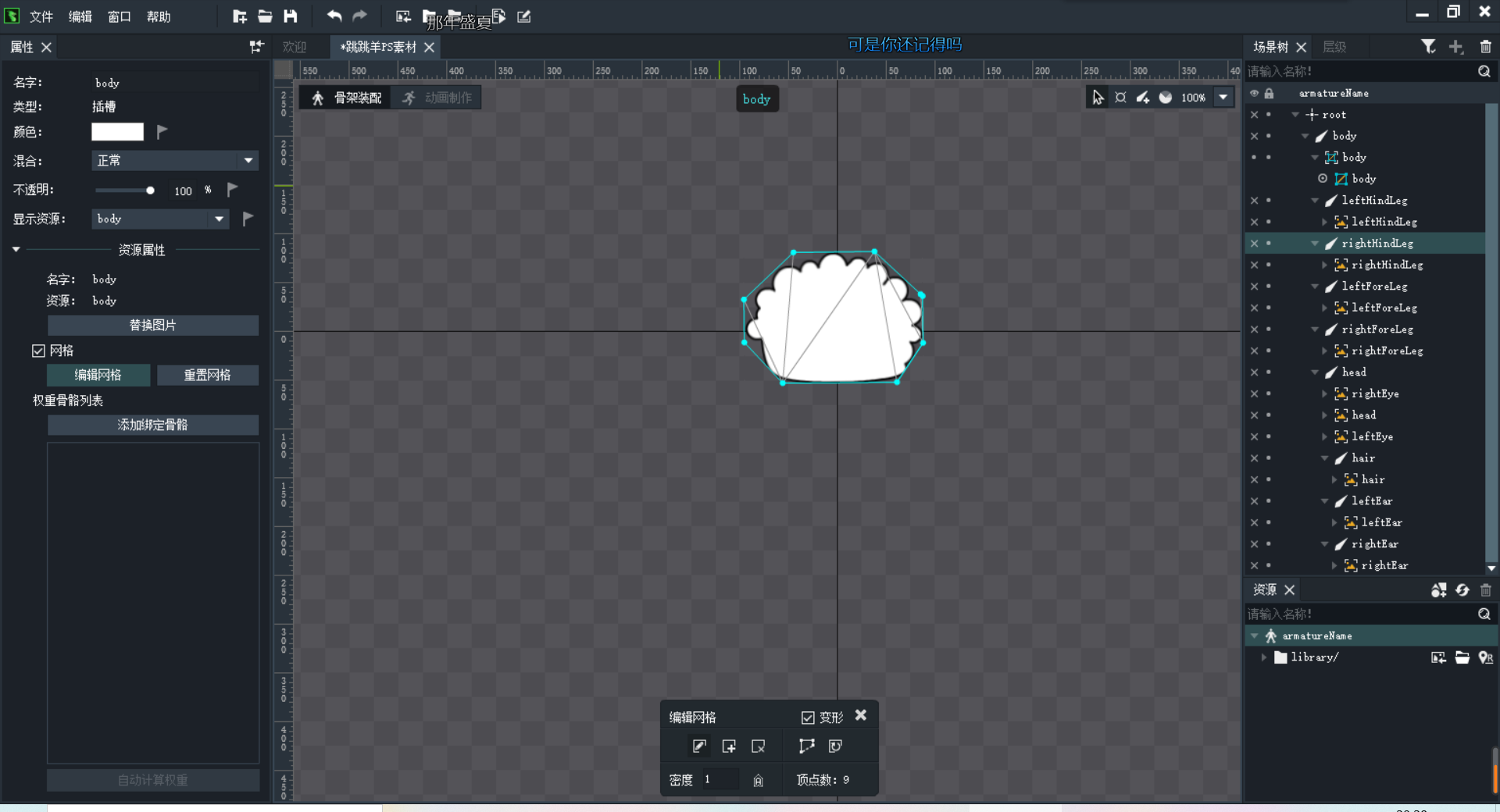Click the add vertex mesh tool
Screen dimensions: 1500x812
click(729, 746)
